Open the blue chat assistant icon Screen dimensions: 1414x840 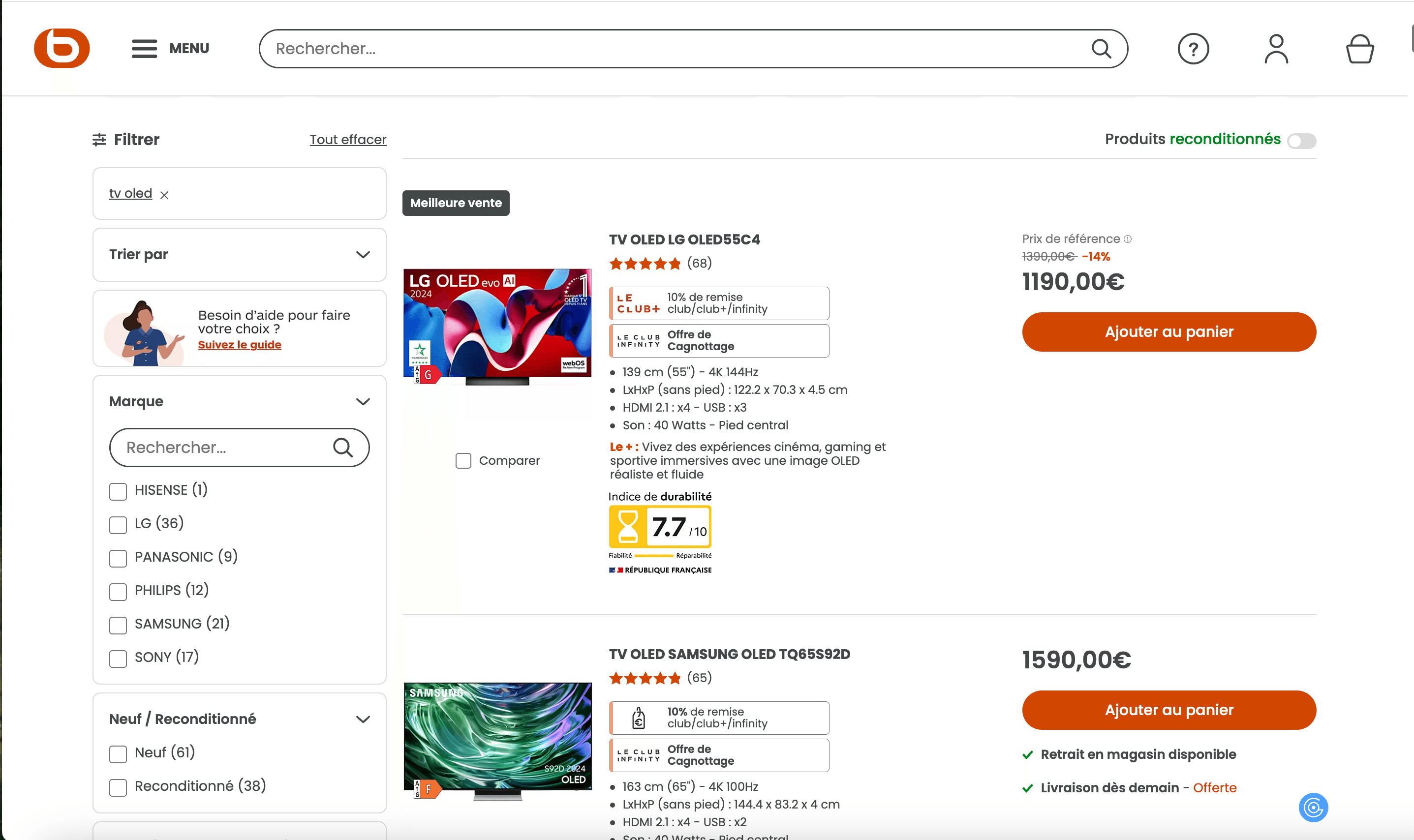[1313, 807]
